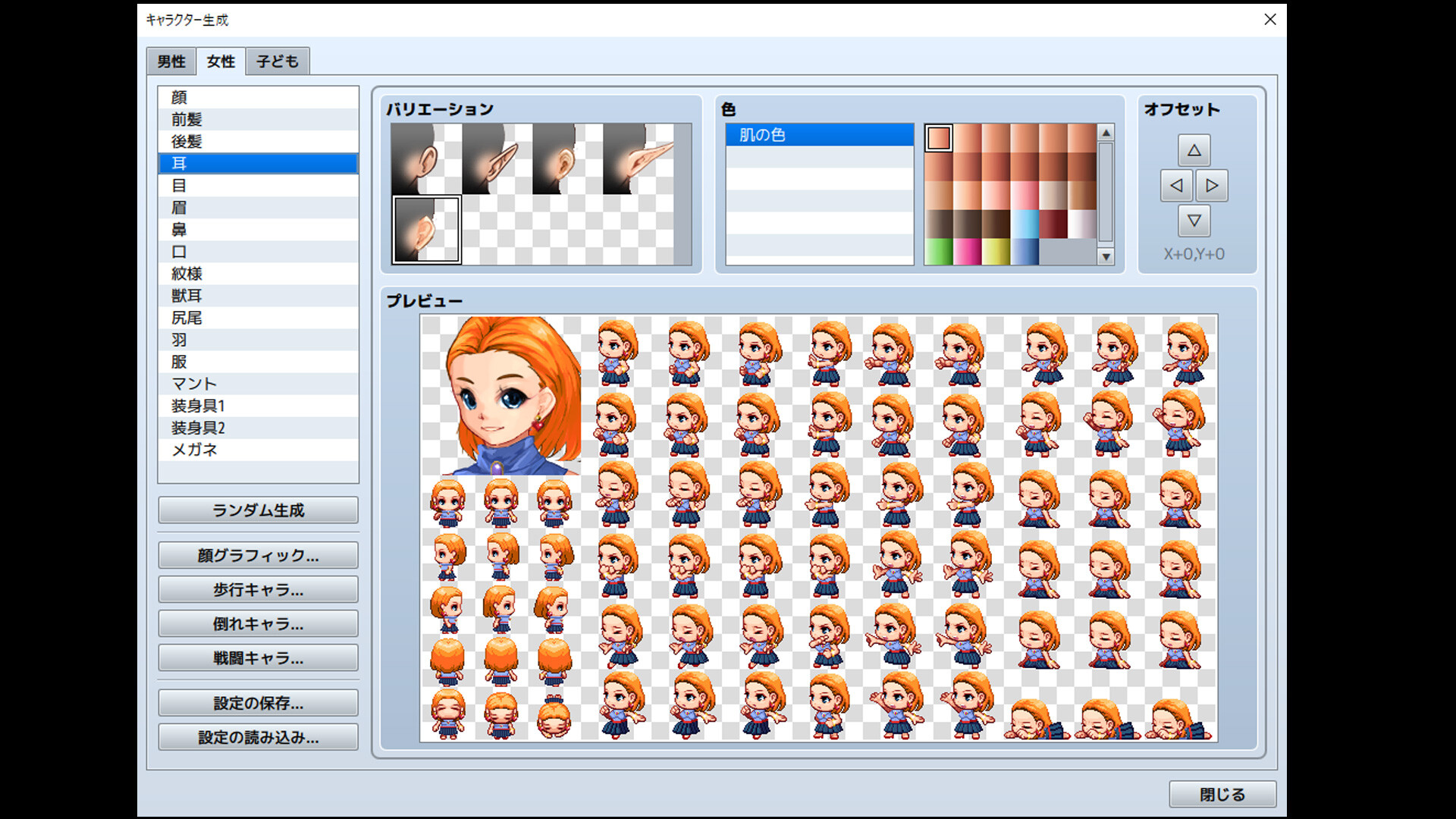
Task: Select the 目 category in the parts list
Action: (x=258, y=185)
